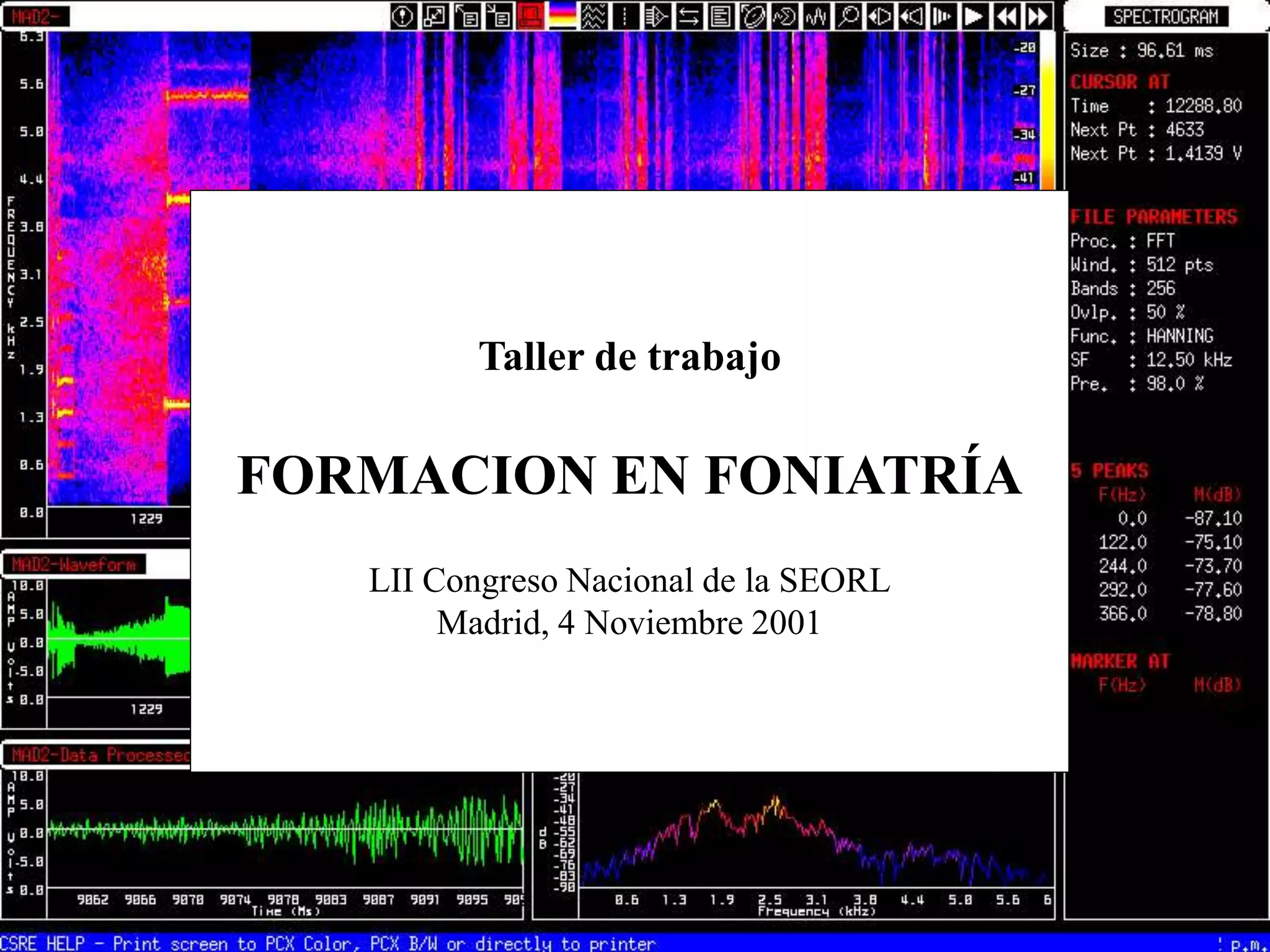The height and width of the screenshot is (952, 1270).
Task: Click the waveform display icon
Action: 815,17
